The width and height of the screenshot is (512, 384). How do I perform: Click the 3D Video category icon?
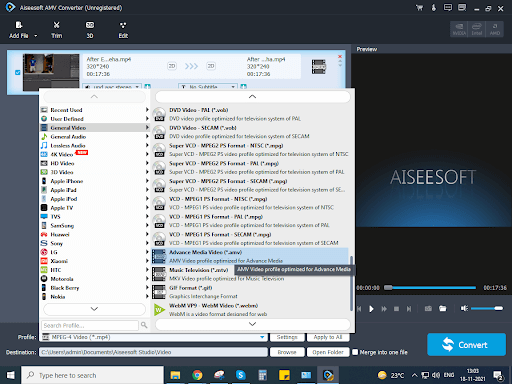click(44, 172)
